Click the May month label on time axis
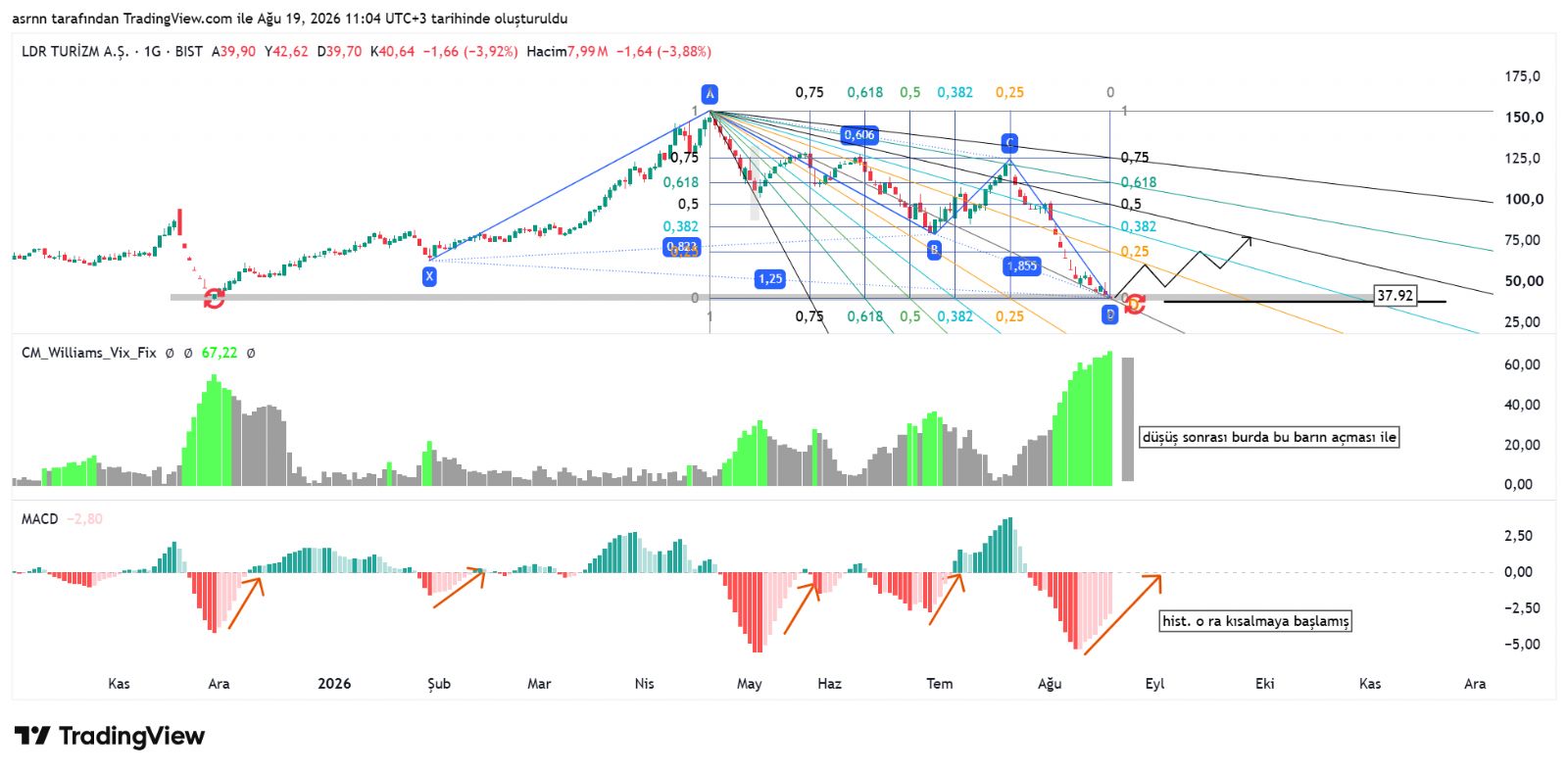1568x772 pixels. pos(749,684)
